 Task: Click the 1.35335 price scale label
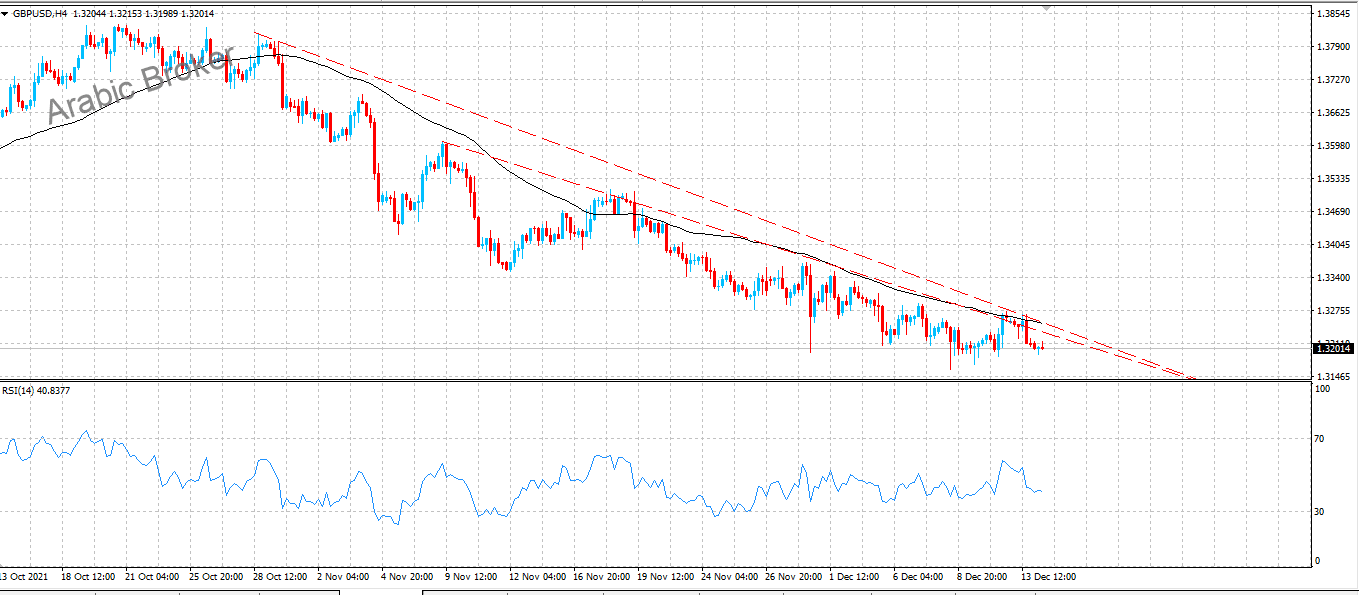coord(1335,179)
